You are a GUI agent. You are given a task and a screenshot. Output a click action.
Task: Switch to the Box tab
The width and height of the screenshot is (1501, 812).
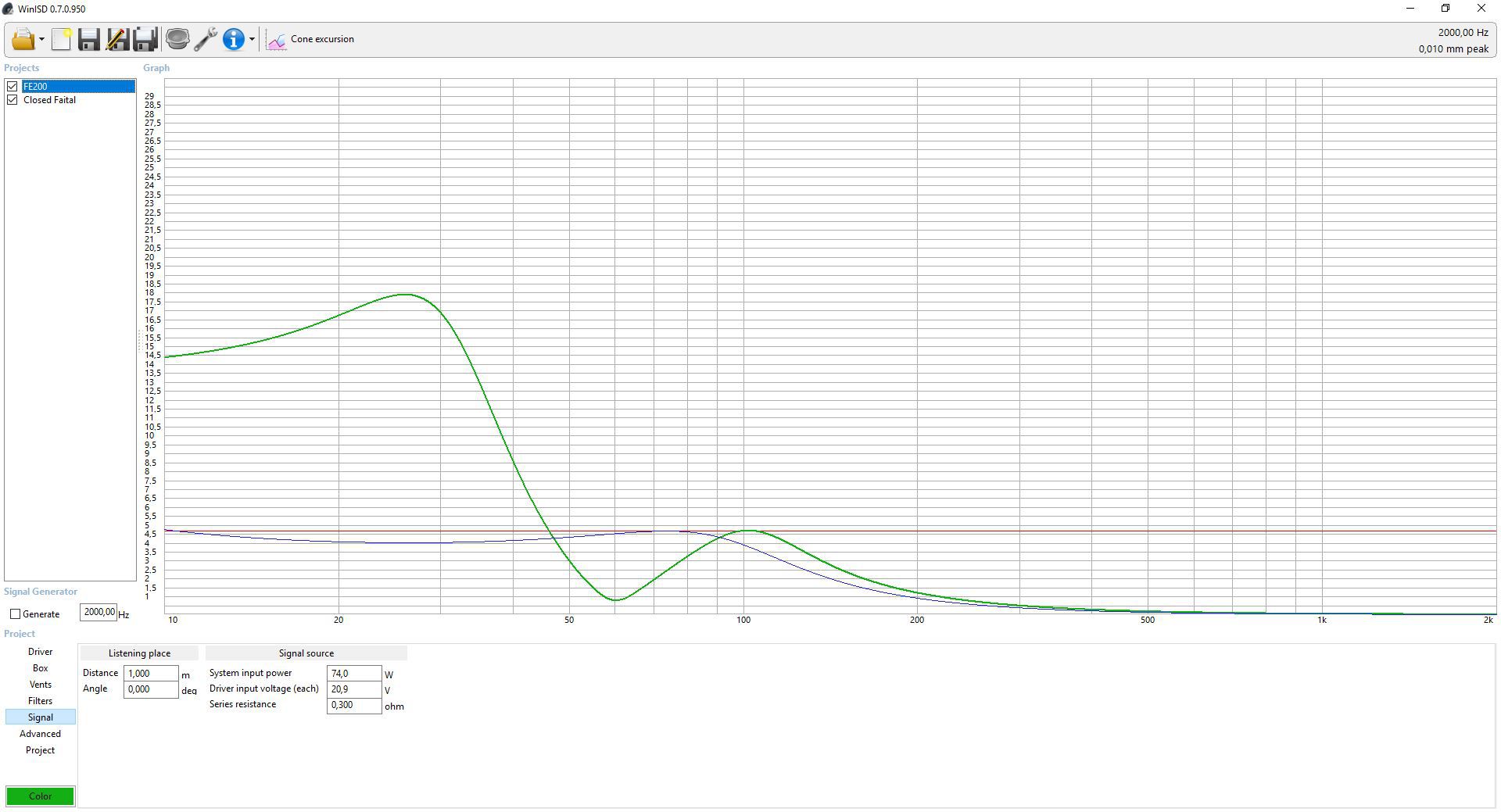click(40, 668)
